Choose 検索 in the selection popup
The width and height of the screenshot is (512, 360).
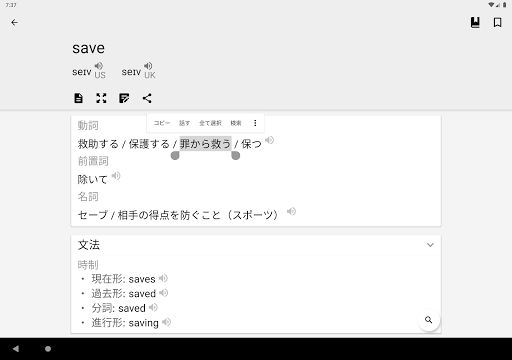[x=236, y=123]
